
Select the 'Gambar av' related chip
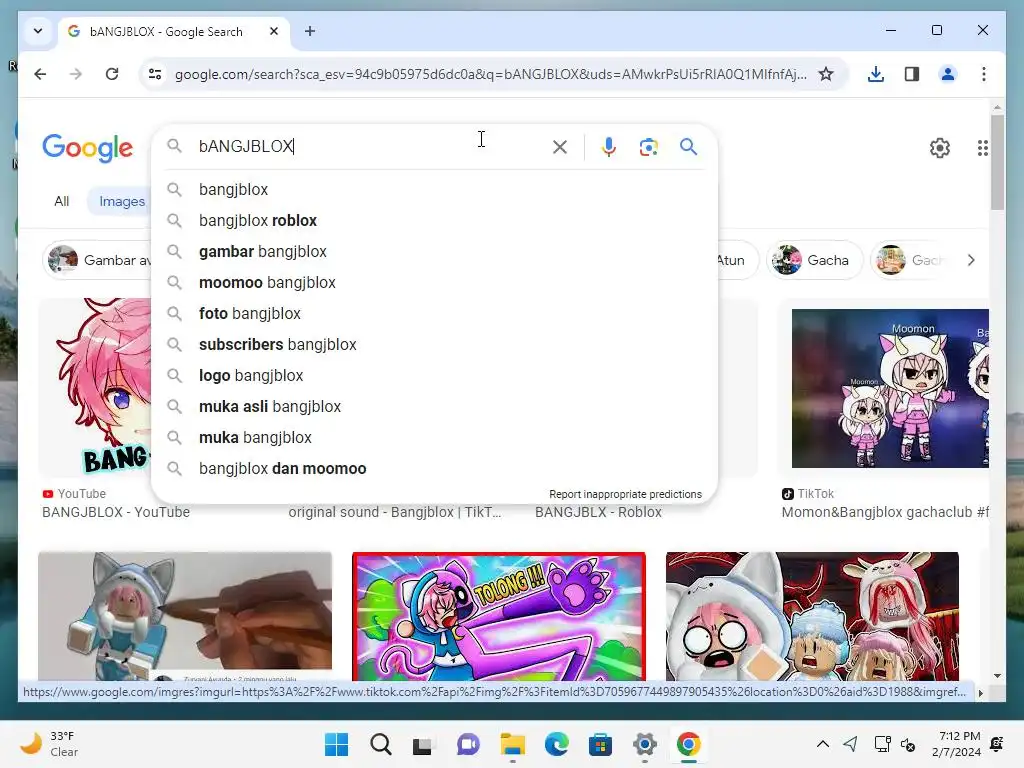coord(98,260)
